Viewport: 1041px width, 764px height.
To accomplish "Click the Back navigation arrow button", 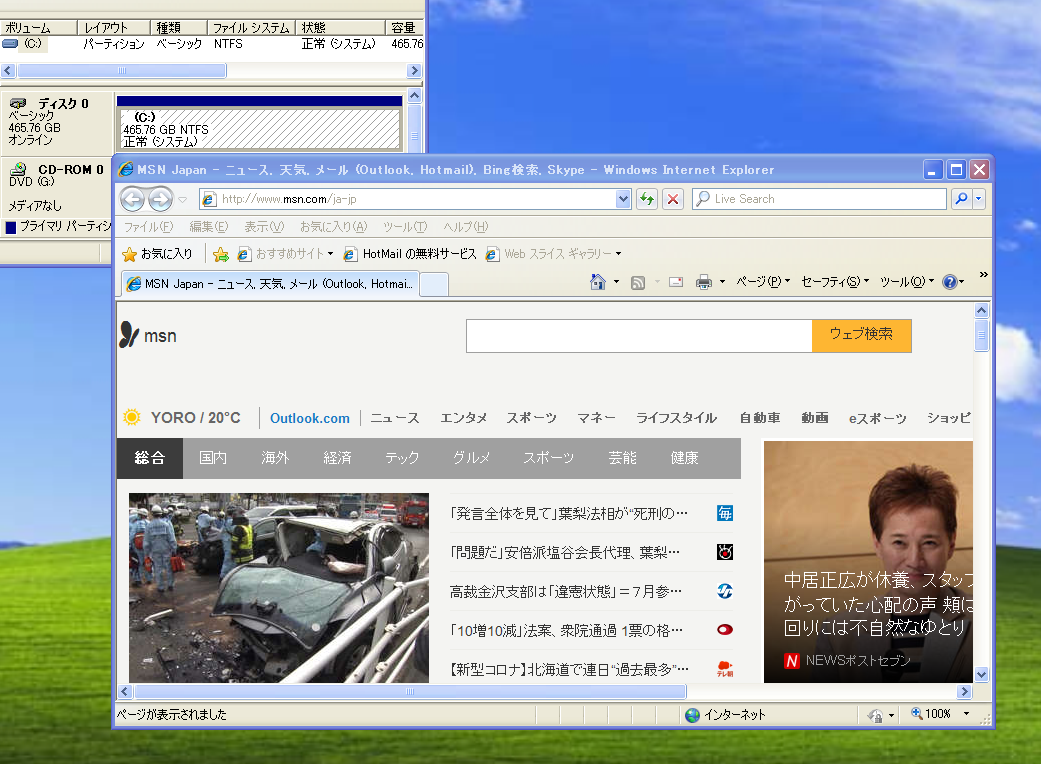I will click(x=133, y=199).
